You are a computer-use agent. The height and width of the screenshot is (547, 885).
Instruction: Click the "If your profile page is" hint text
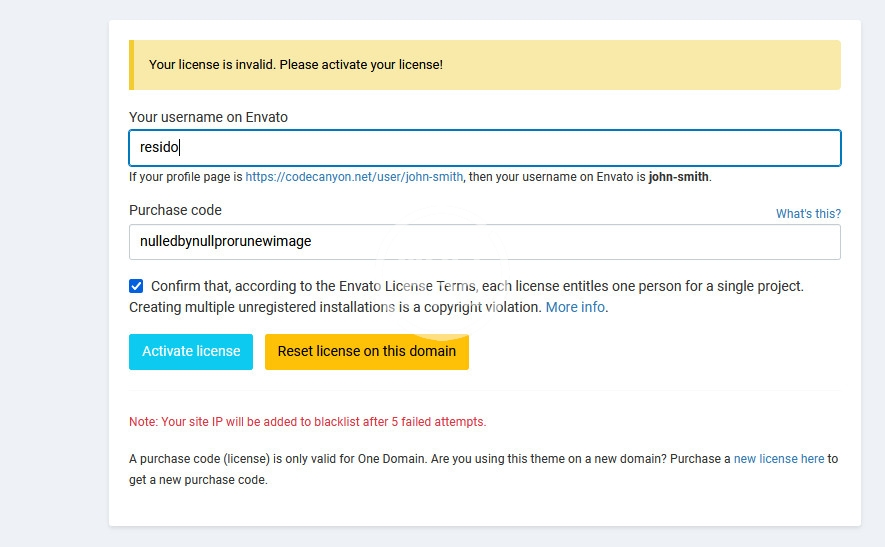click(x=186, y=177)
